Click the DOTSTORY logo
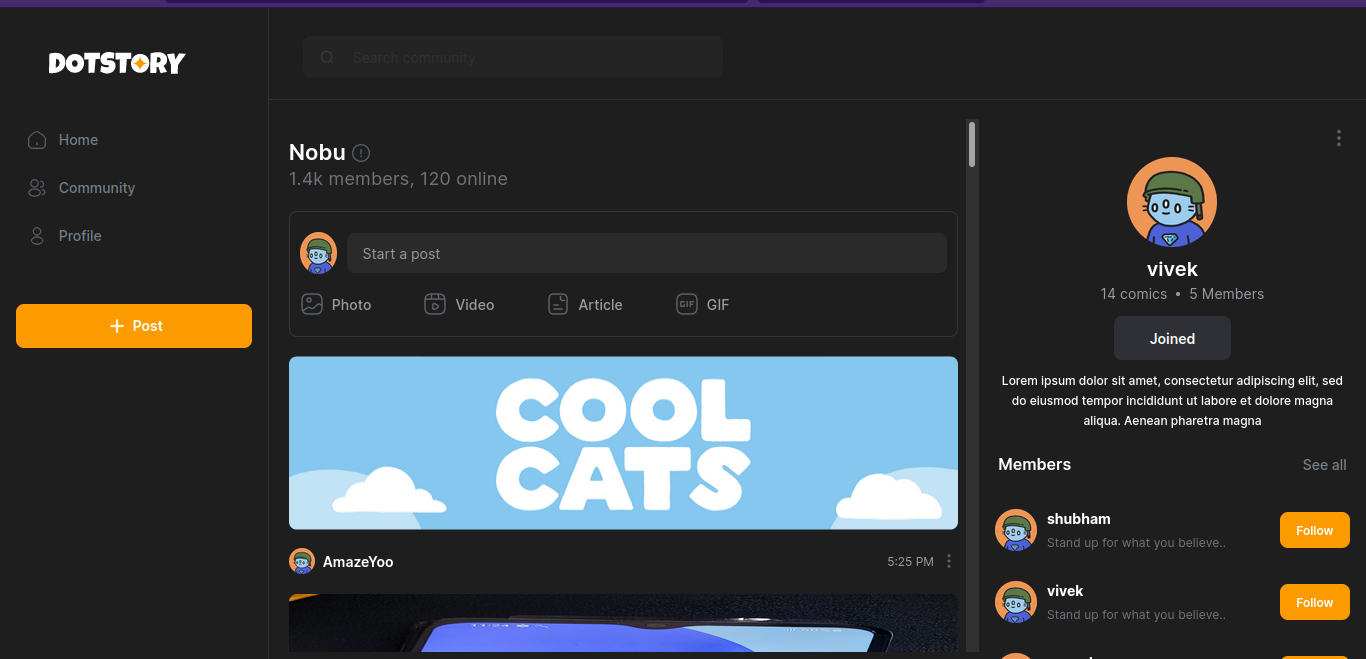Viewport: 1366px width, 659px height. pos(117,63)
